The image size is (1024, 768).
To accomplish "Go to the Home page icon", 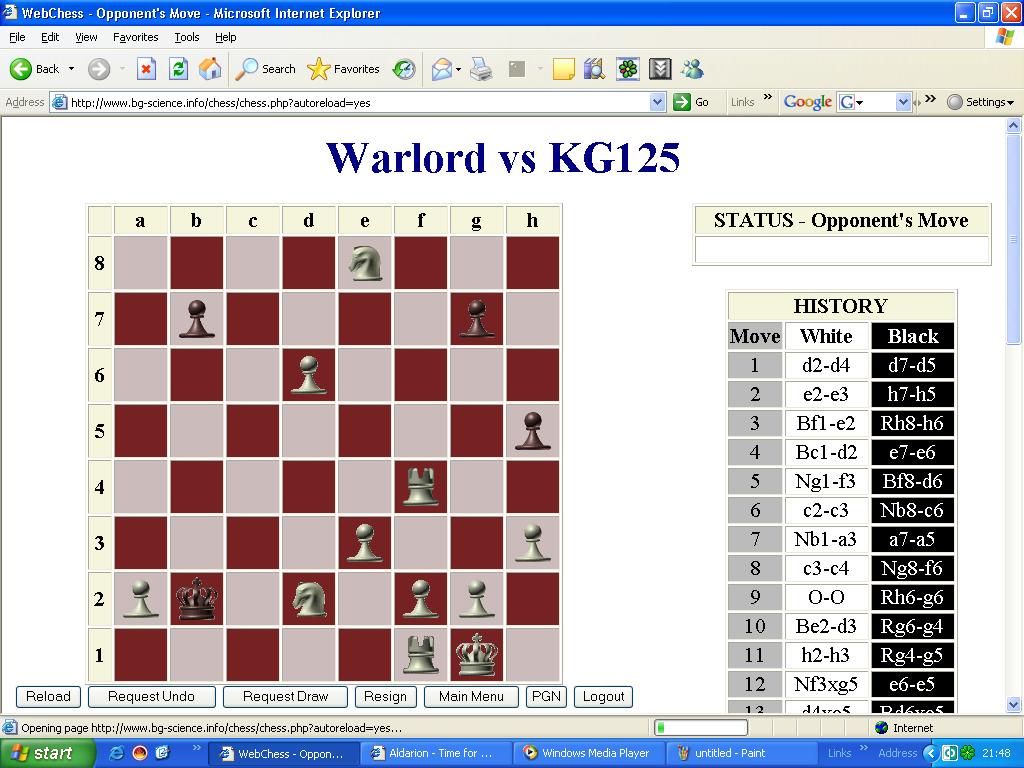I will point(210,69).
